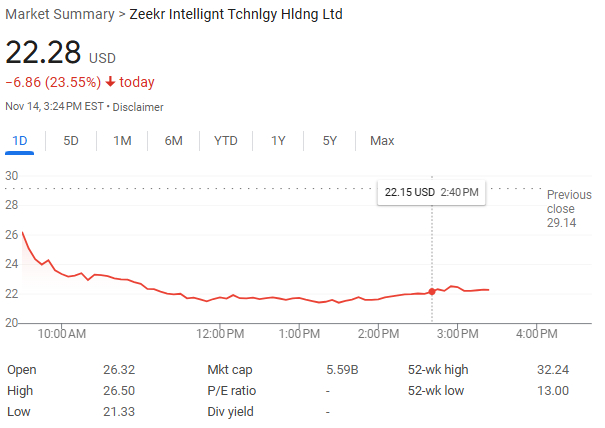Select the YTD range tab
The height and width of the screenshot is (428, 605).
[x=226, y=141]
